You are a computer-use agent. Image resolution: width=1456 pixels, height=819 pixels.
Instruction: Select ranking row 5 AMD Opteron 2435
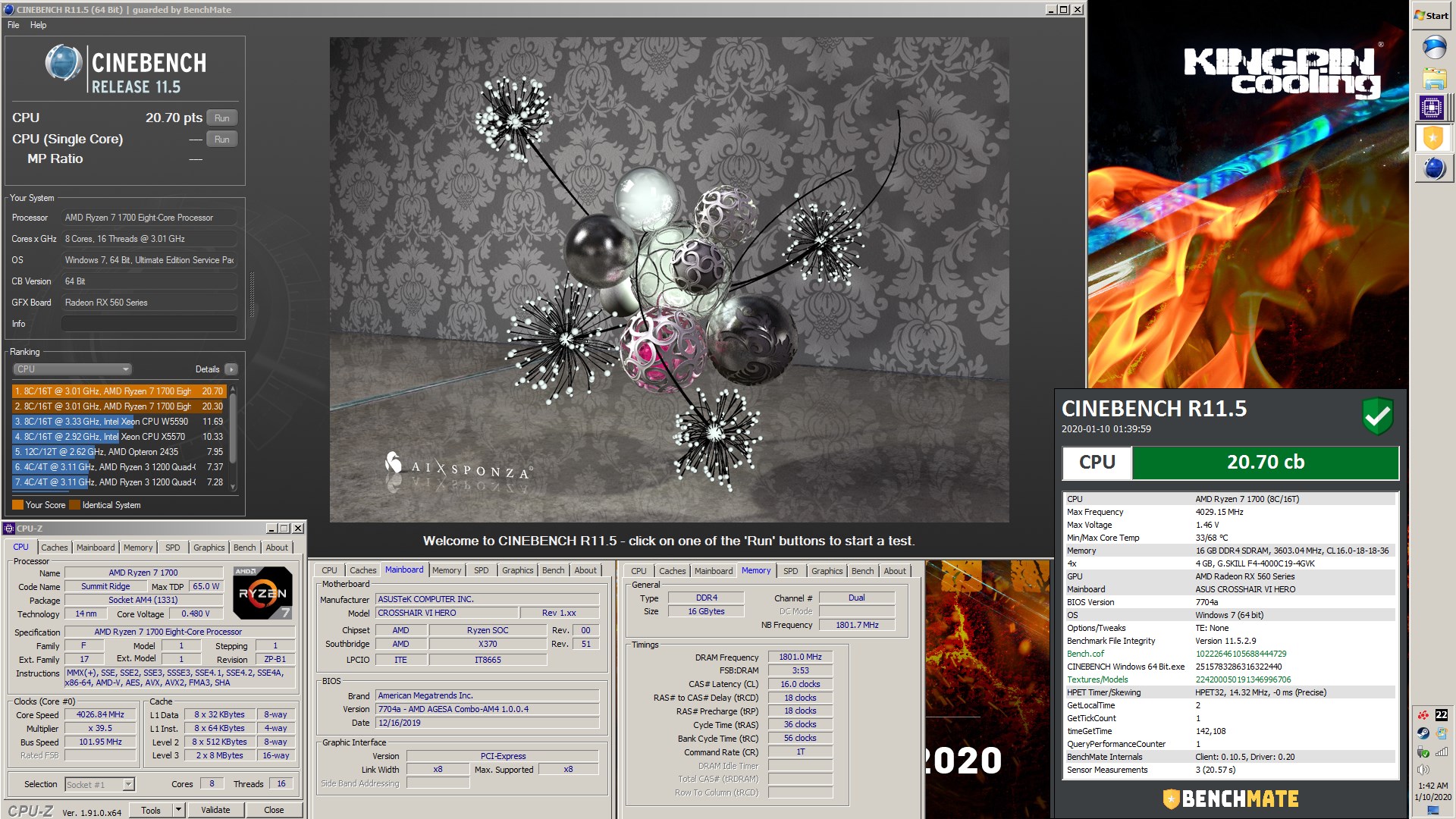tap(119, 452)
